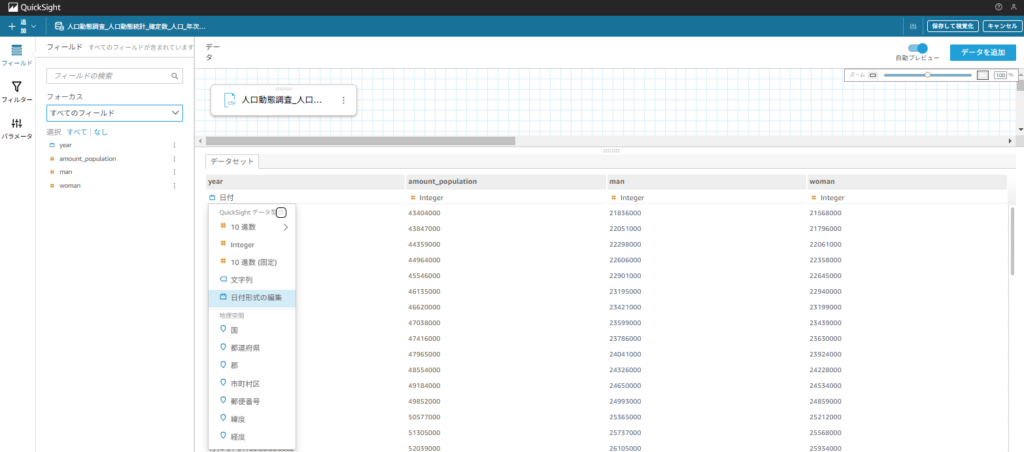Switch to the データセット tab
This screenshot has width=1024, height=452.
pos(232,162)
